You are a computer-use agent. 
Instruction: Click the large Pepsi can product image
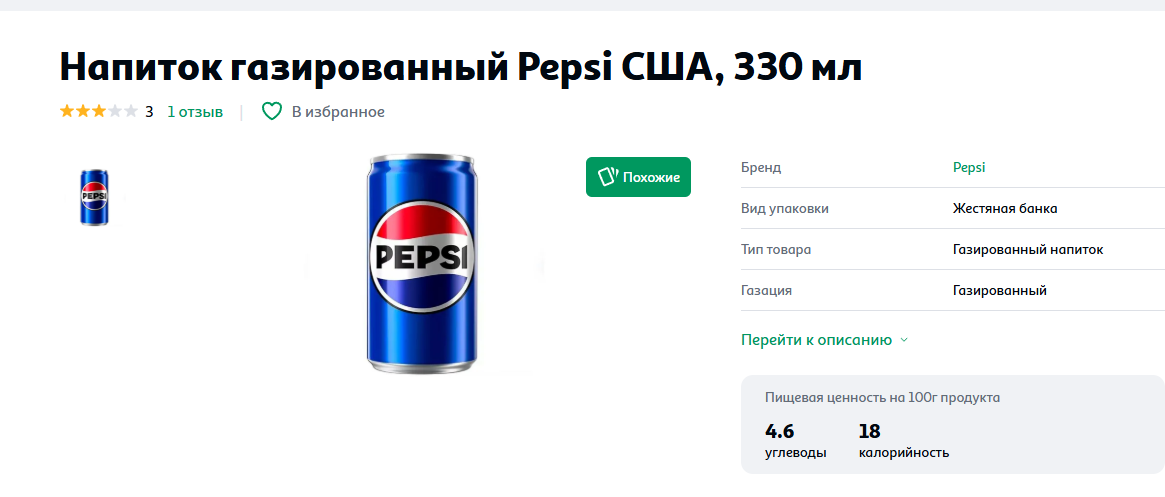pyautogui.click(x=422, y=265)
